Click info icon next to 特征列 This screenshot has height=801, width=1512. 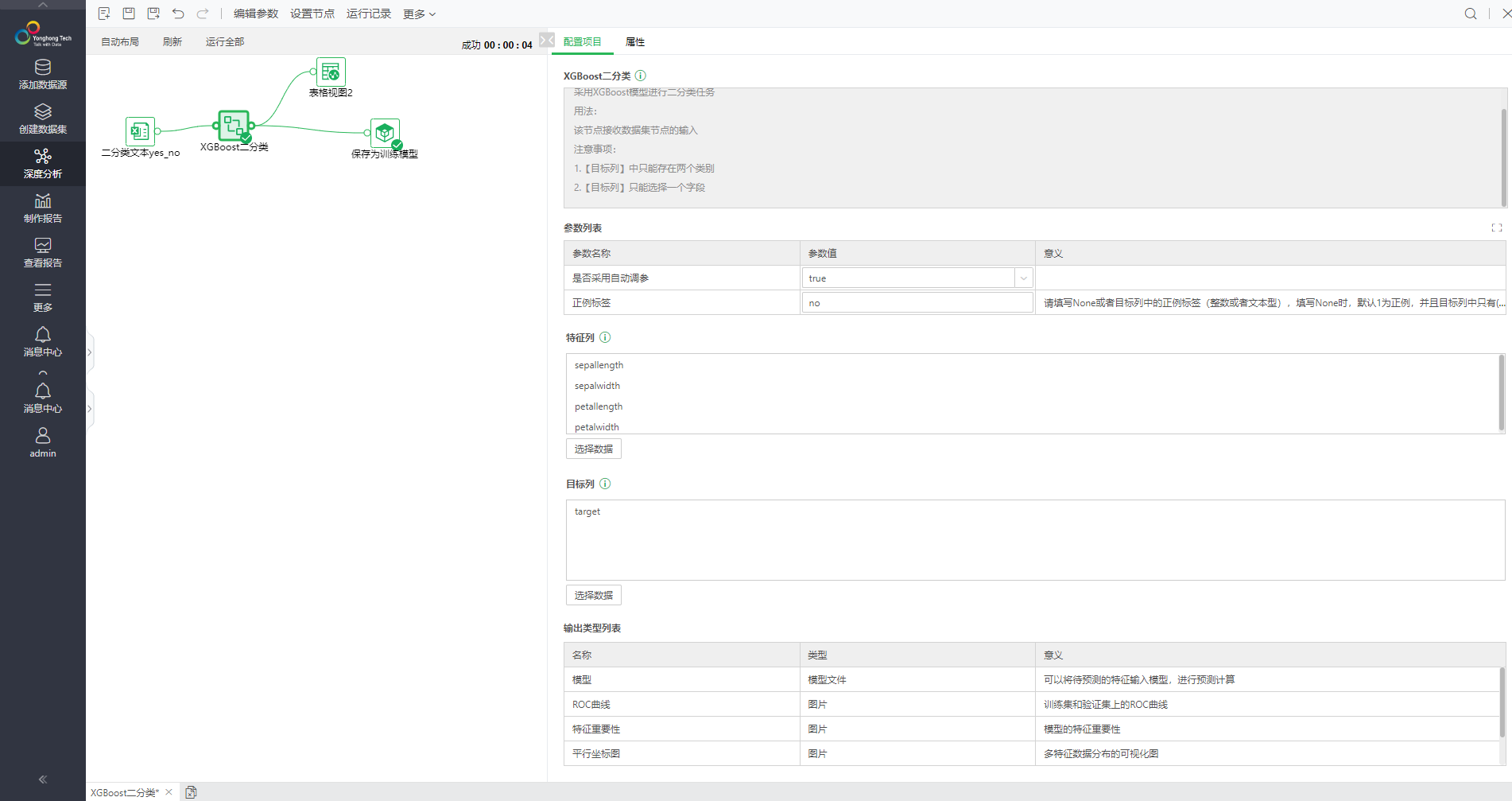[605, 337]
